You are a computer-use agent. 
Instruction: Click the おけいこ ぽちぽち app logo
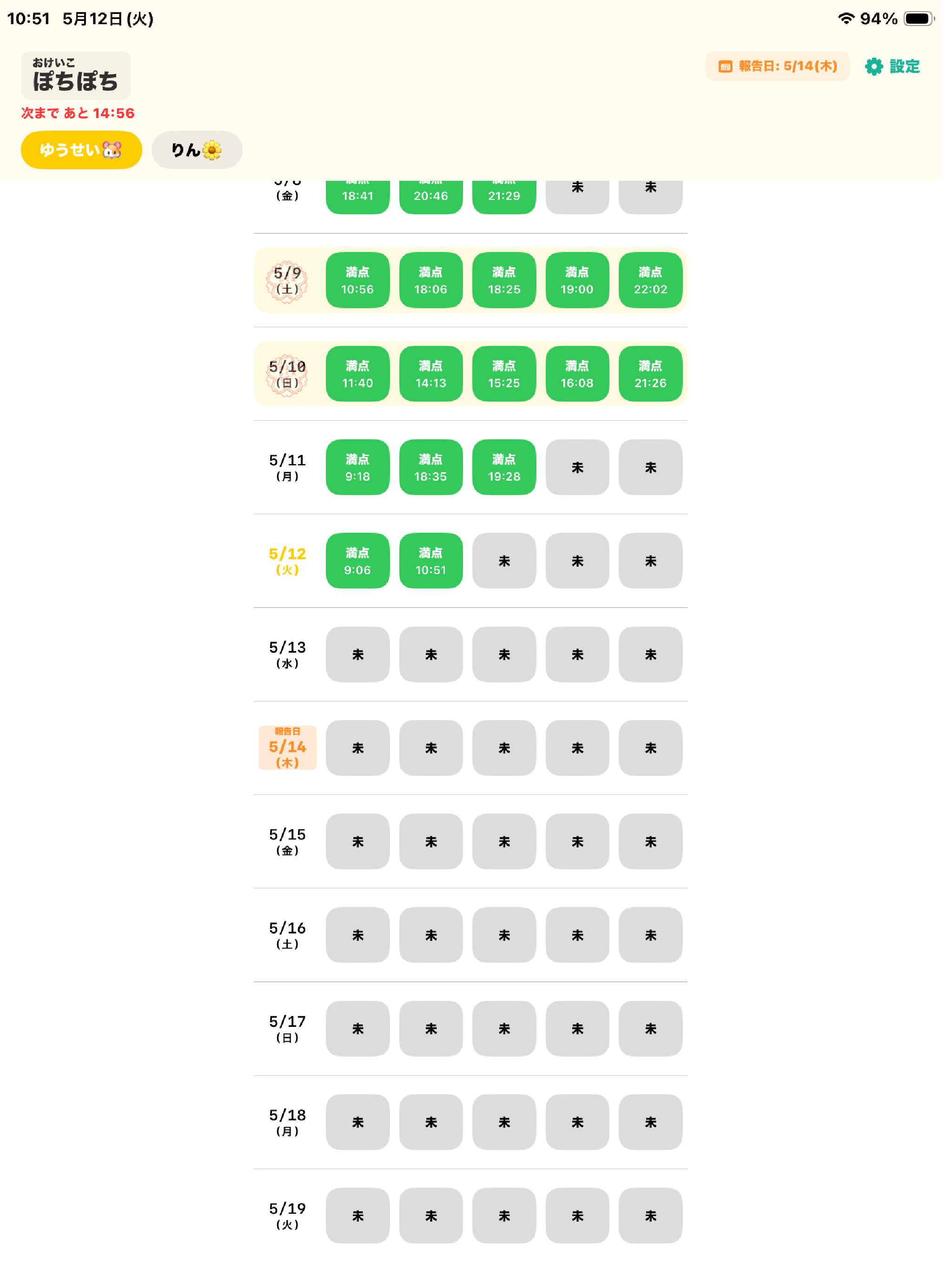(x=76, y=76)
